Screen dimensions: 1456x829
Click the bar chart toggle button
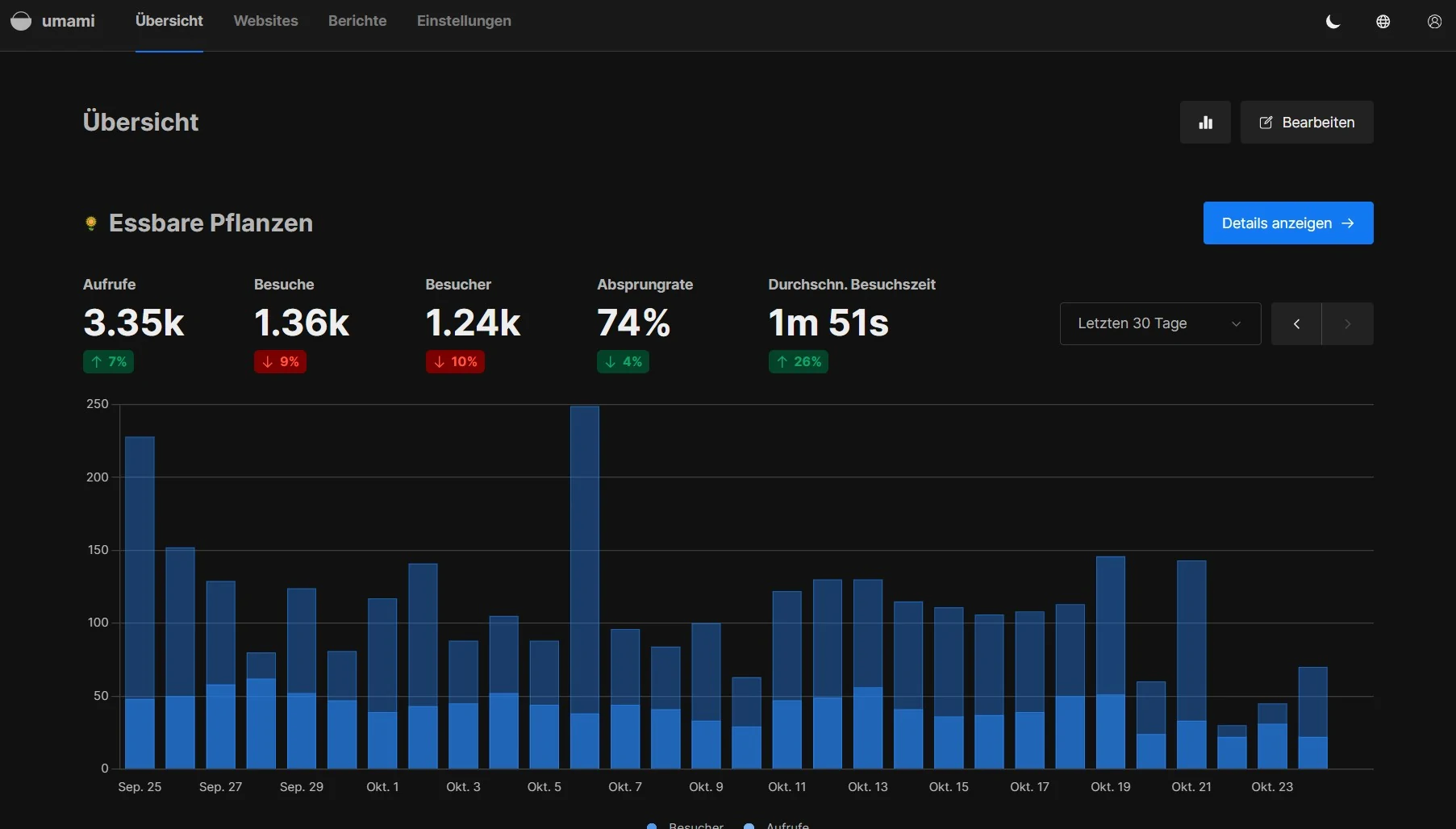1205,123
